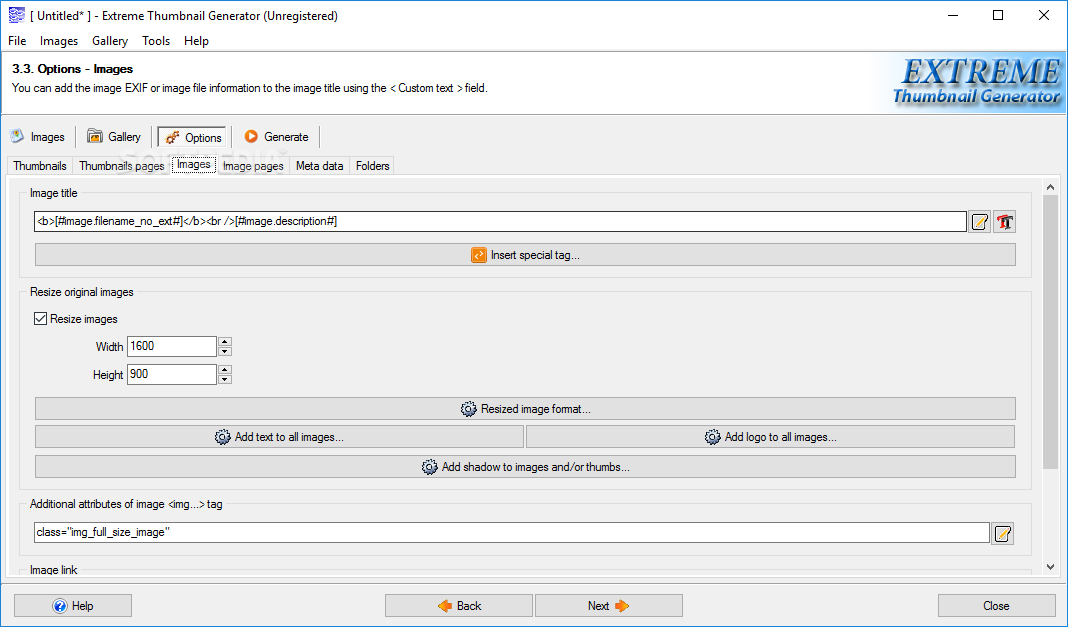Select the Options step in the toolbar
Viewport: 1068px width, 627px height.
(194, 137)
